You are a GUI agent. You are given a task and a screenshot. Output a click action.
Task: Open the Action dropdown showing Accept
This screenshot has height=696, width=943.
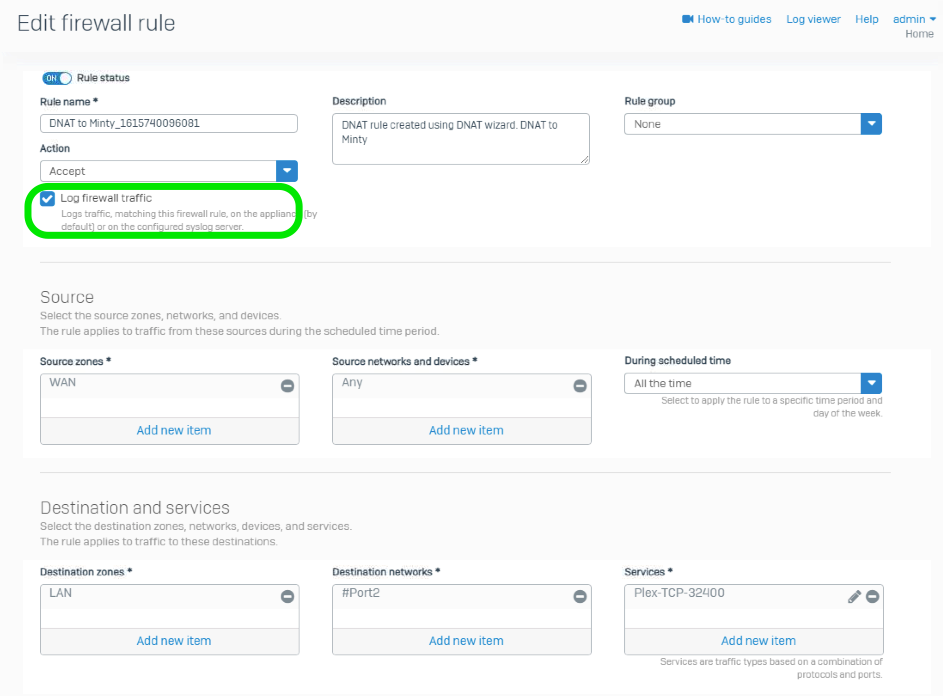(x=287, y=170)
